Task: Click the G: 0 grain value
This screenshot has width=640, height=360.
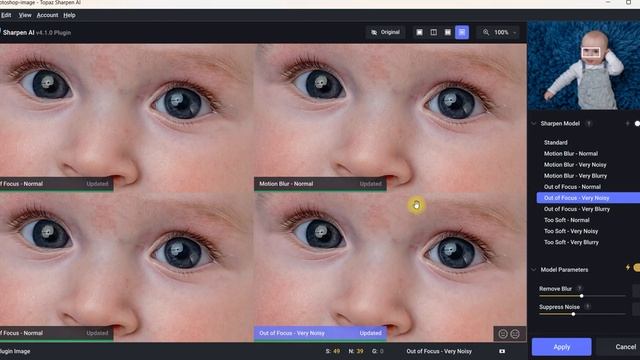Action: (x=378, y=351)
